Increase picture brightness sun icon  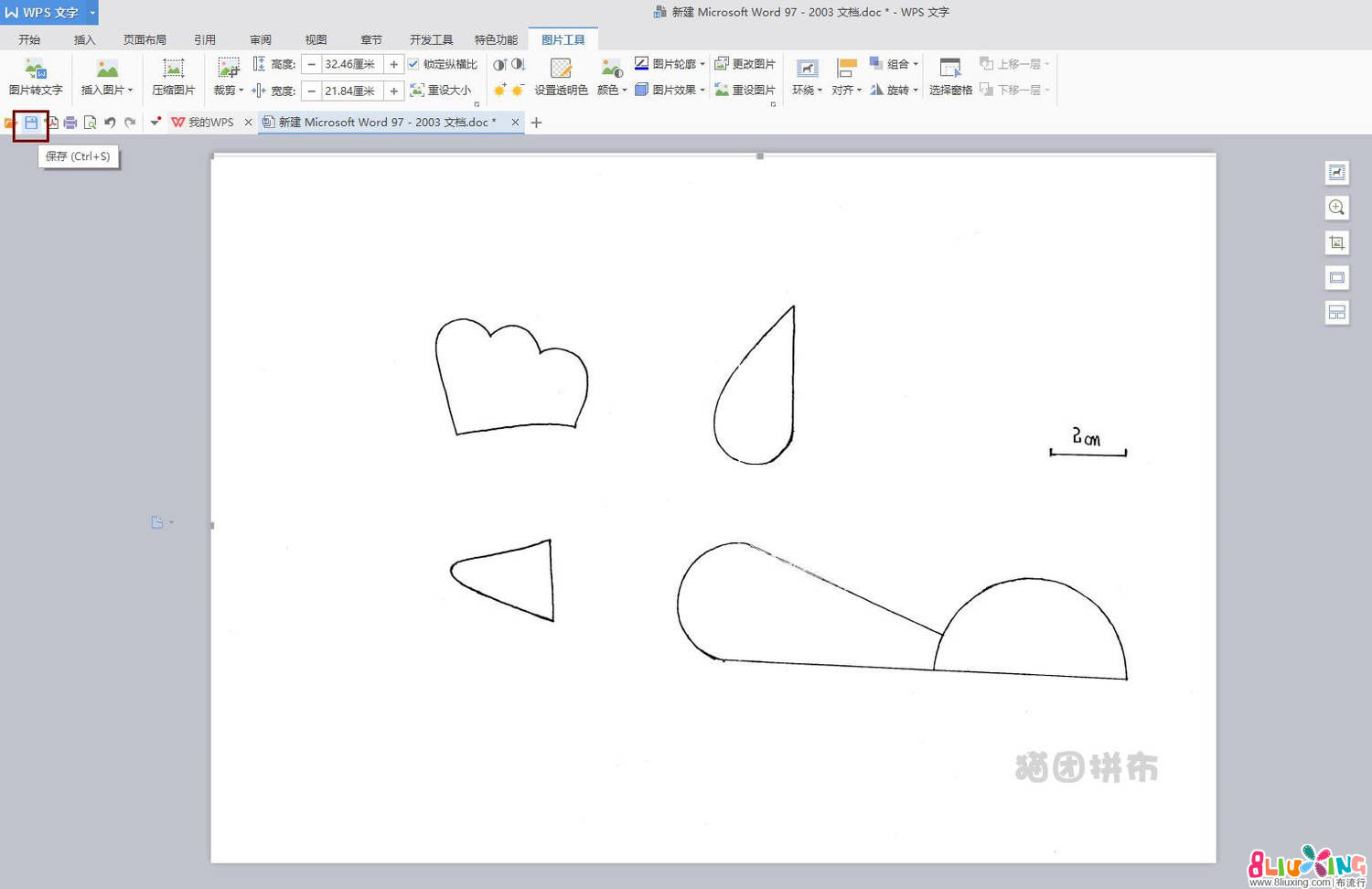(x=499, y=90)
